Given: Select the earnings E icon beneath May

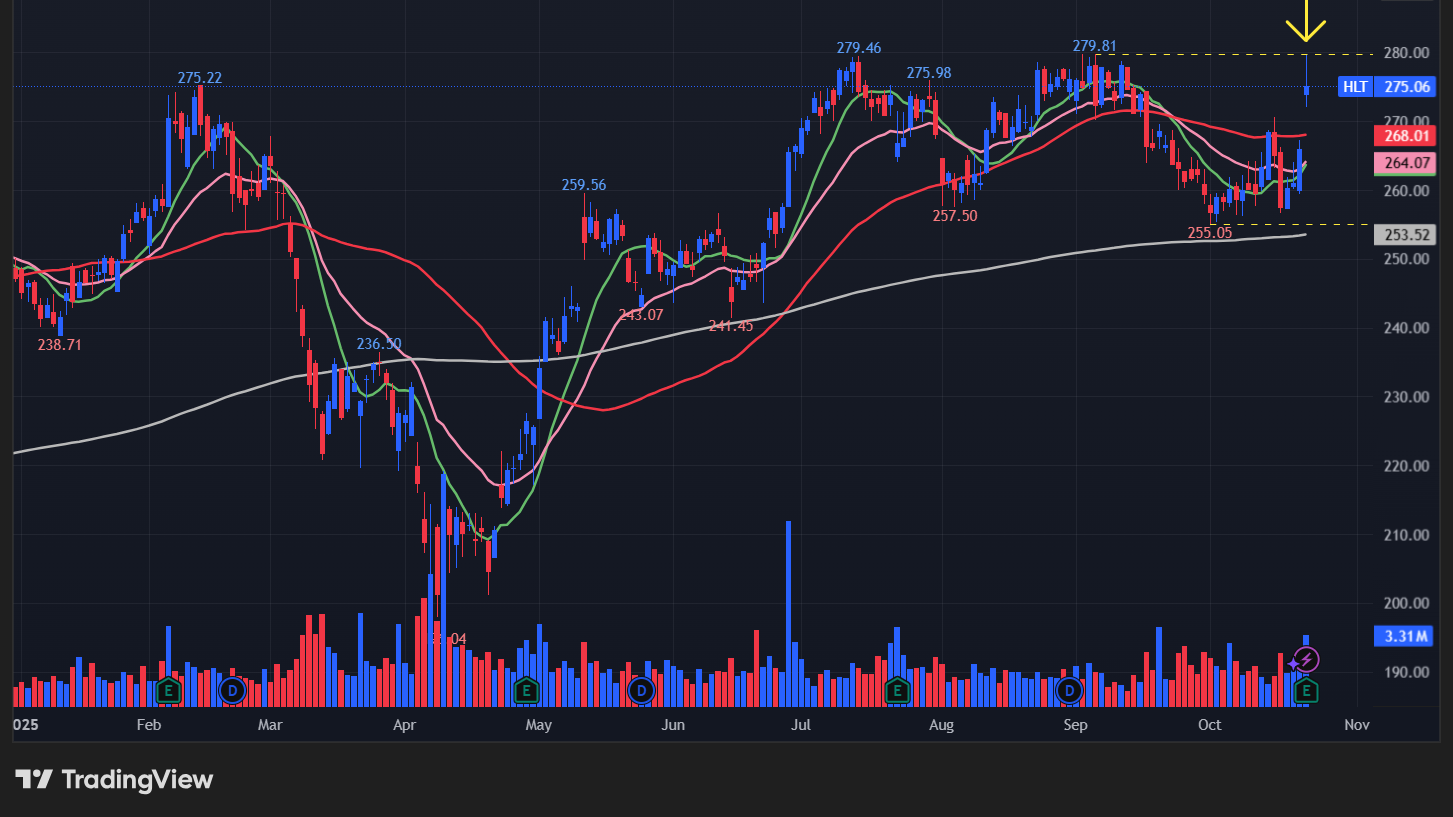Looking at the screenshot, I should point(527,689).
